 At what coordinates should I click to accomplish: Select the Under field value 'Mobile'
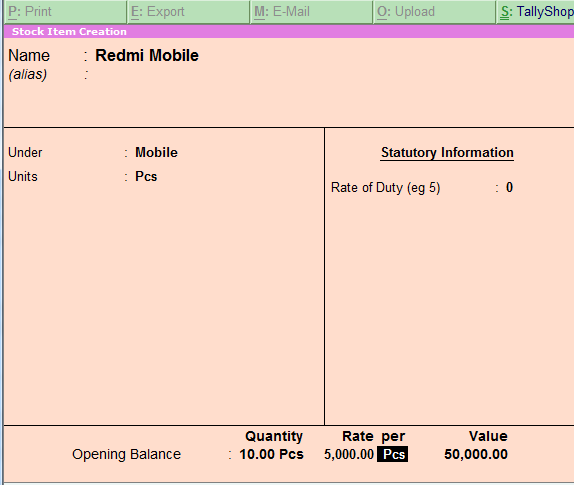[156, 153]
